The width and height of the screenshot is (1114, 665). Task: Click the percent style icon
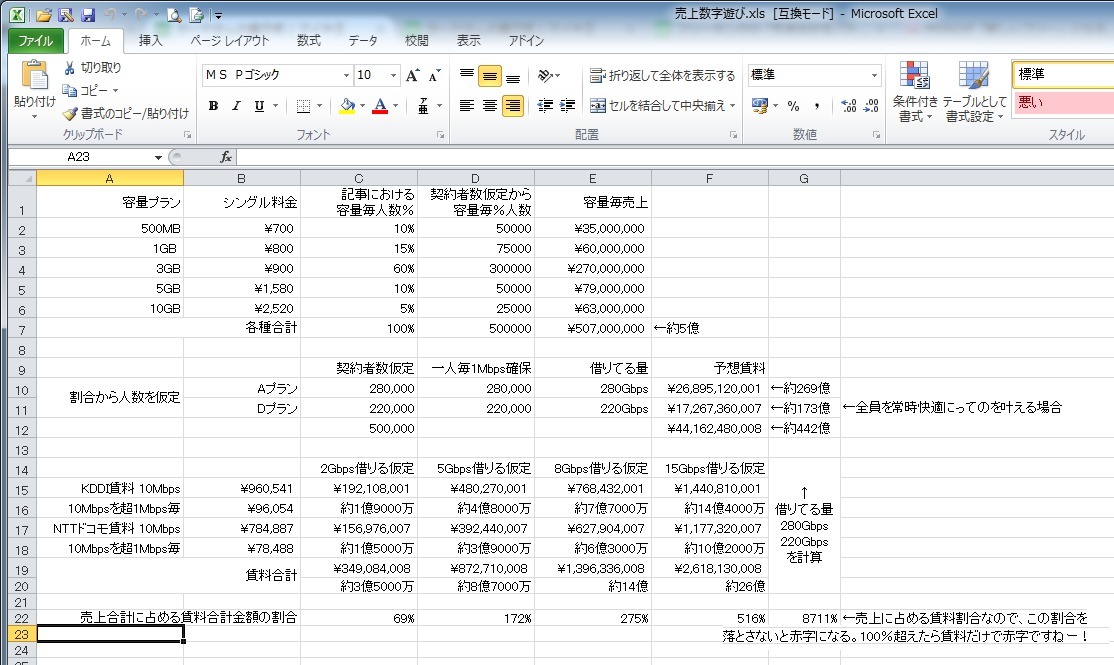pos(793,106)
